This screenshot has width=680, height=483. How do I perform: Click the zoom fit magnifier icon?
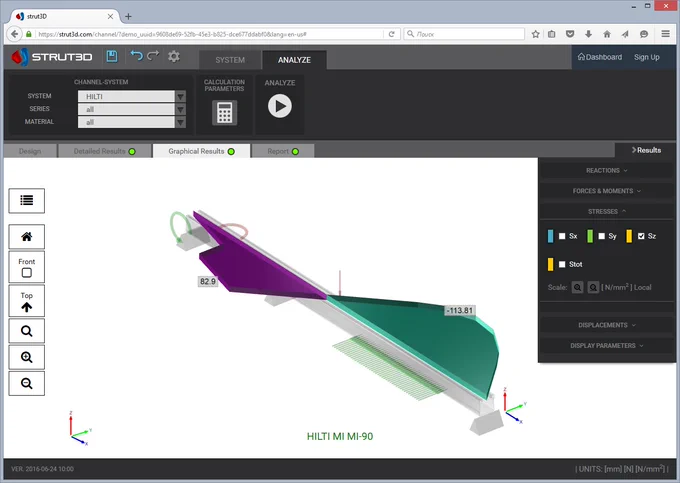pos(26,331)
